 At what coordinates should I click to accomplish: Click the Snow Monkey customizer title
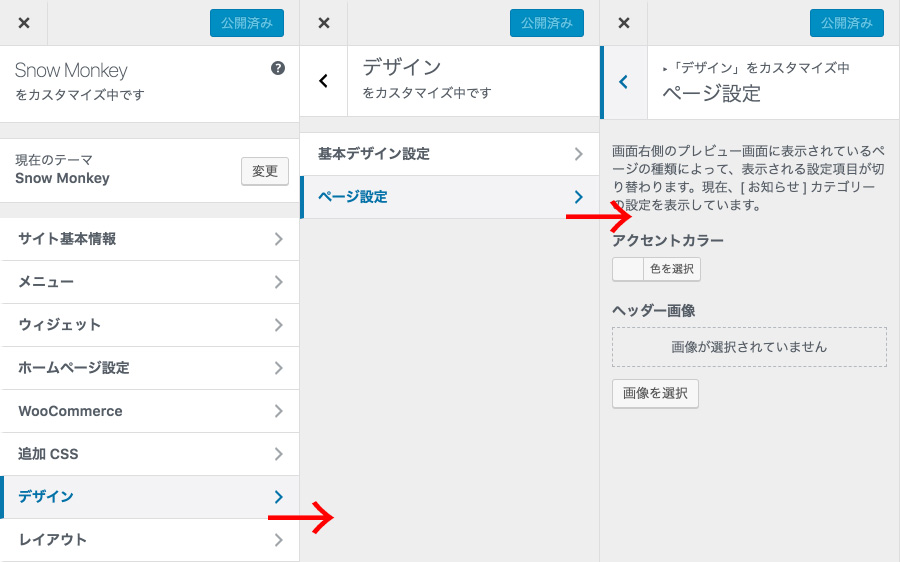pyautogui.click(x=71, y=71)
